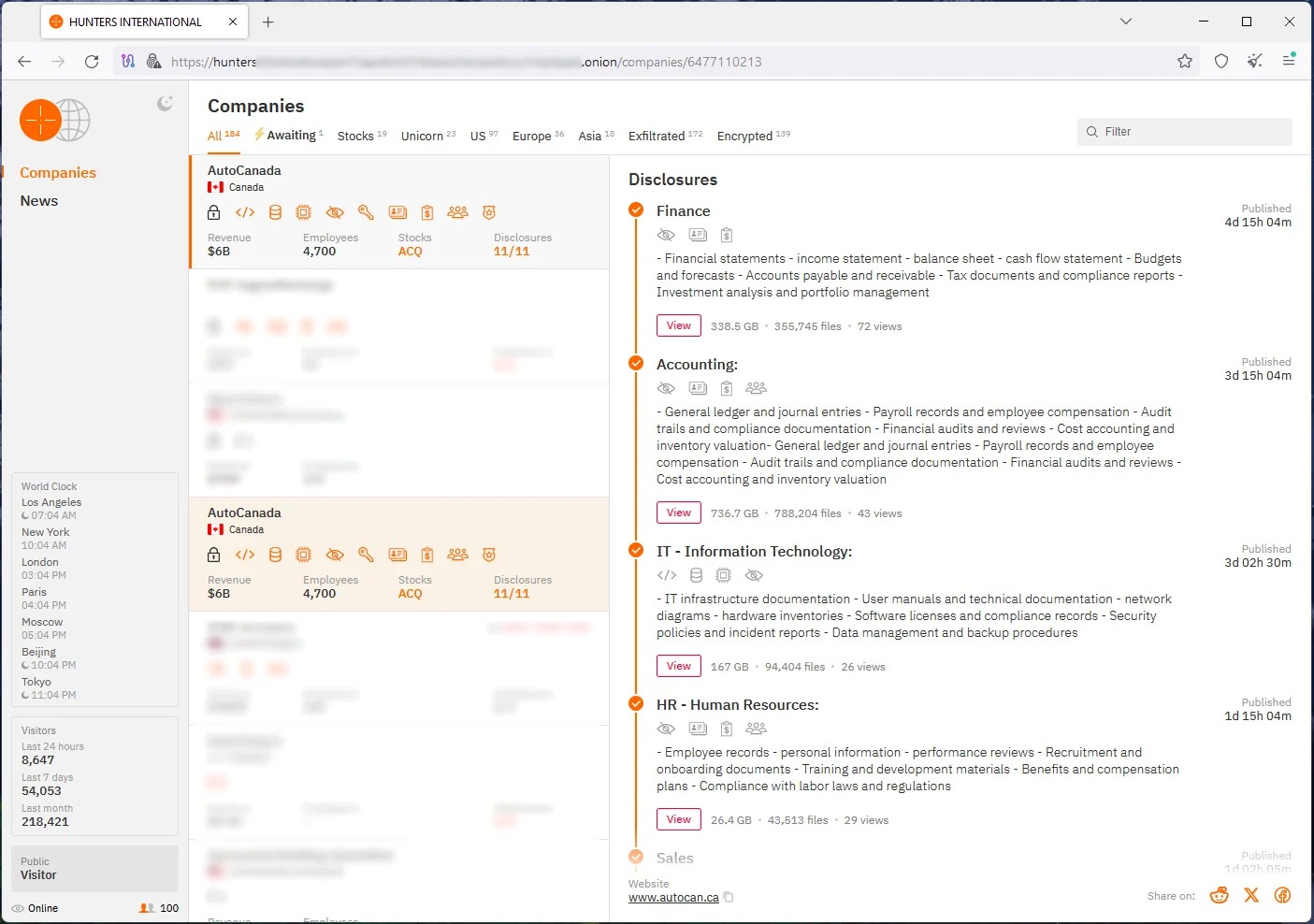The height and width of the screenshot is (924, 1314).
Task: Click the Finance disclosure checkmark circle
Action: tap(636, 210)
